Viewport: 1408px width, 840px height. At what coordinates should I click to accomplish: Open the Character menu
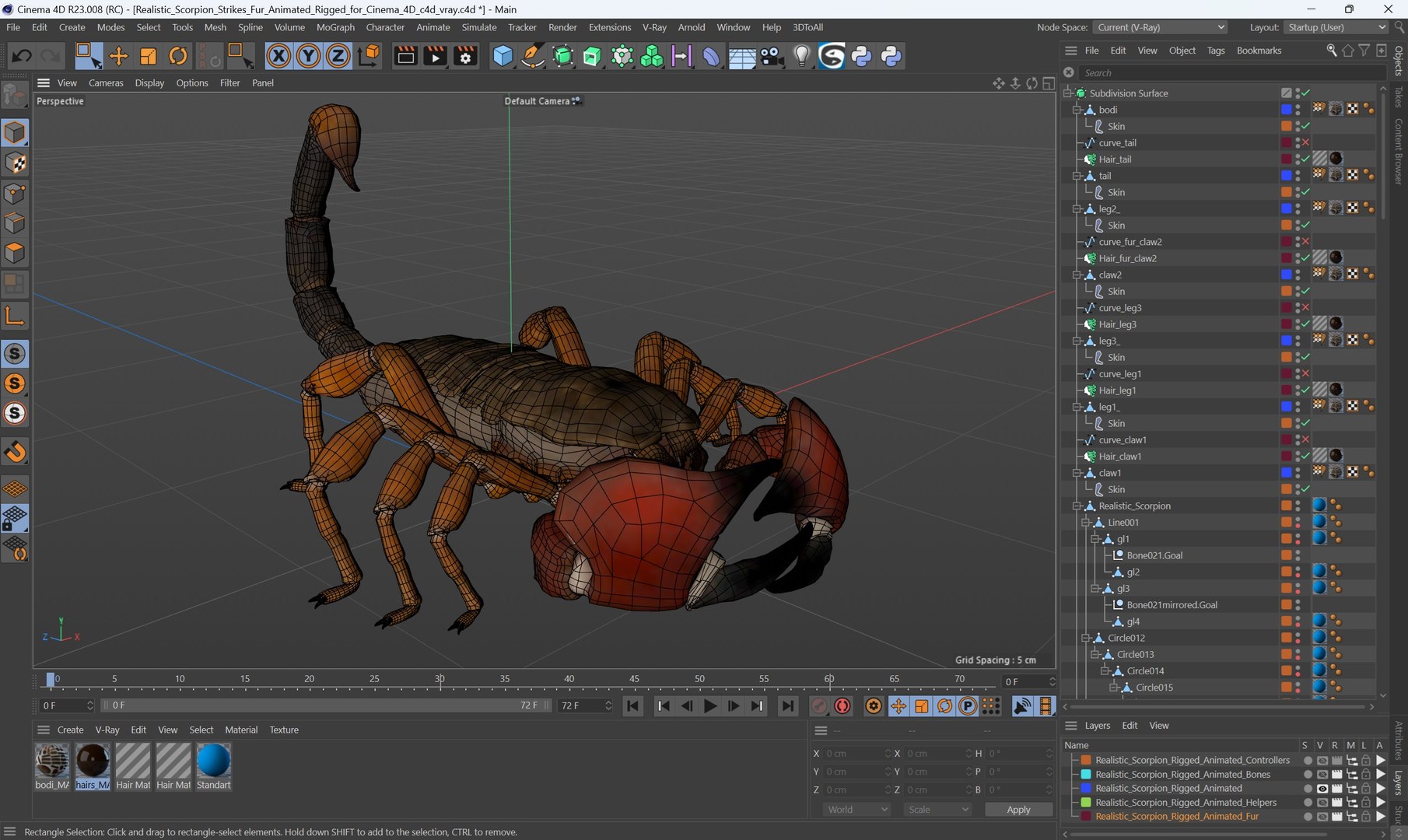[385, 27]
